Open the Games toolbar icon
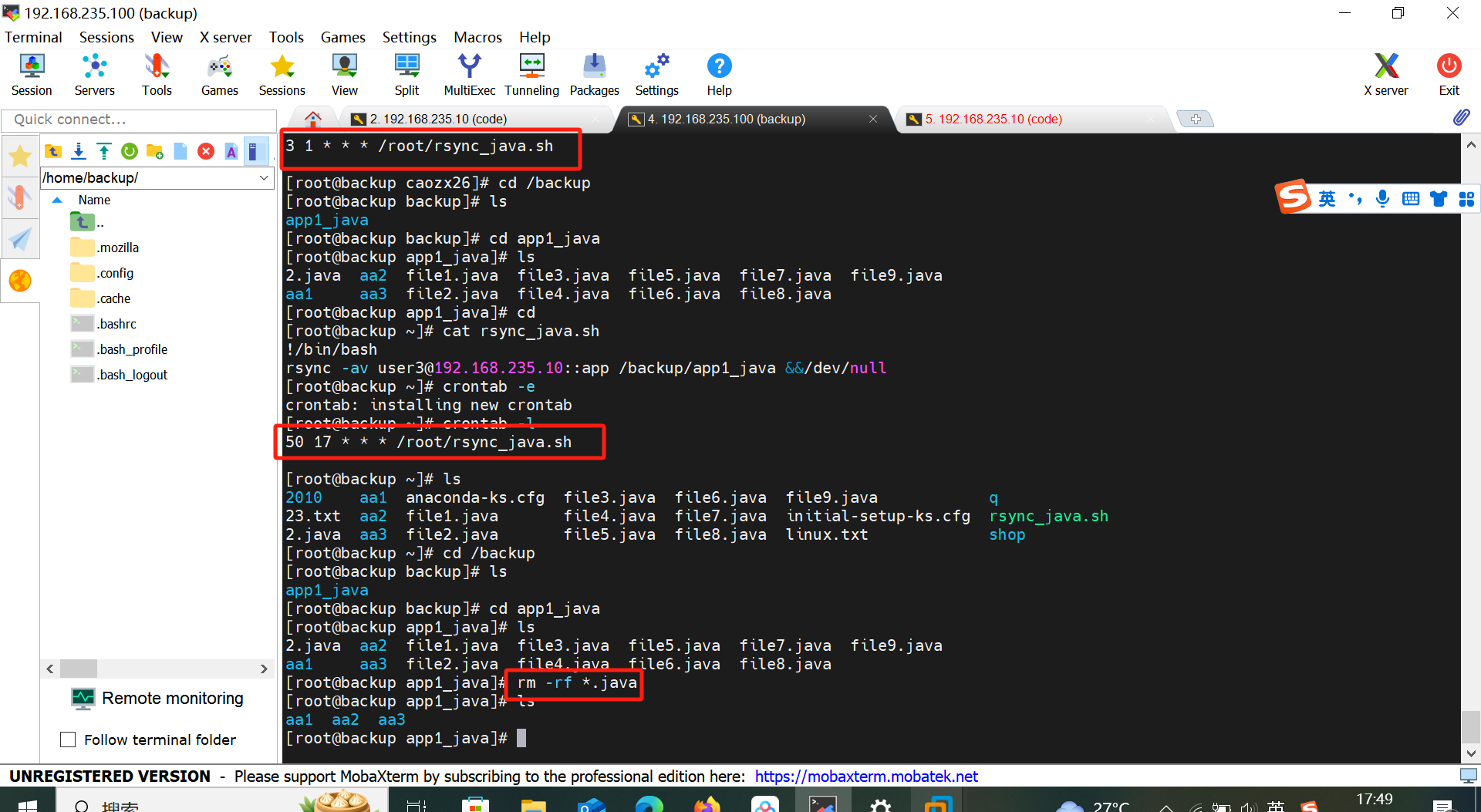The height and width of the screenshot is (812, 1481). click(x=220, y=75)
